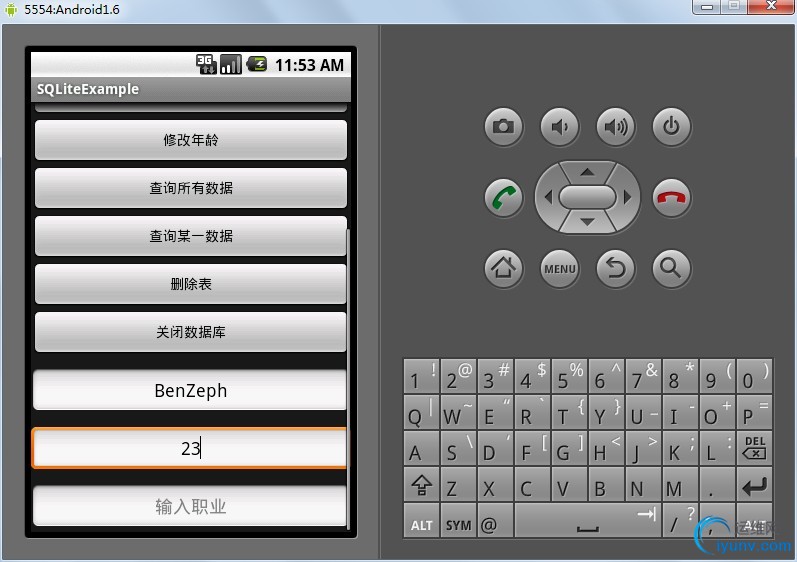Click the D-pad down arrow
Image resolution: width=797 pixels, height=562 pixels.
click(x=587, y=222)
